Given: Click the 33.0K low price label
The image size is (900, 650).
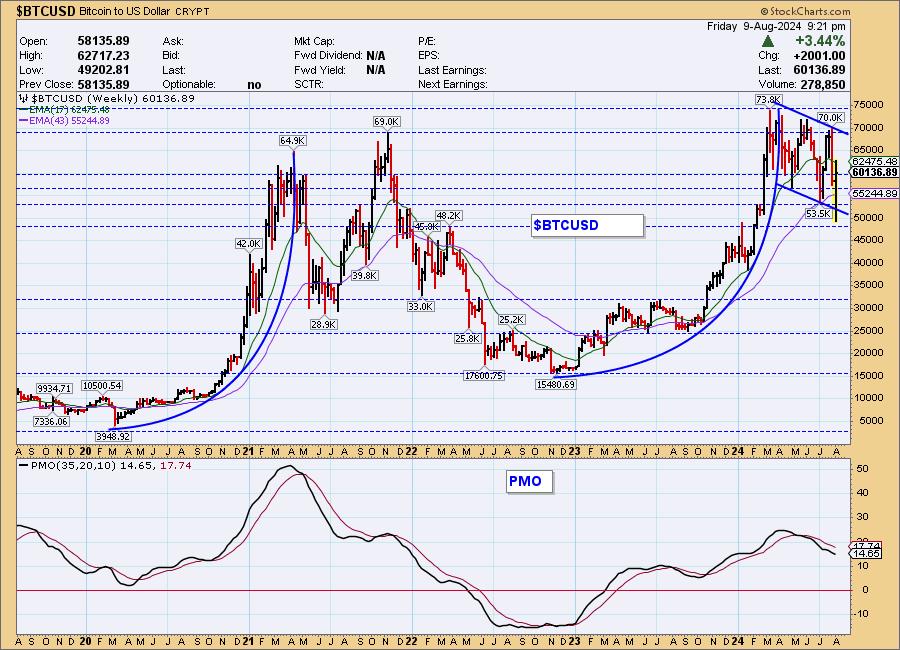Looking at the screenshot, I should point(421,307).
